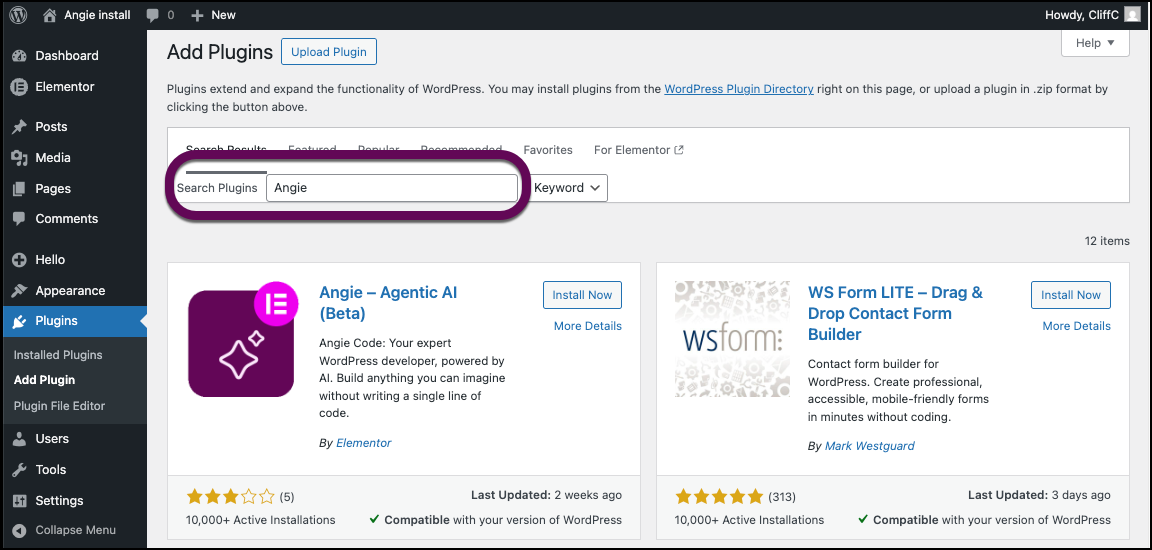Click the Angie plugin purple icon

[x=240, y=343]
